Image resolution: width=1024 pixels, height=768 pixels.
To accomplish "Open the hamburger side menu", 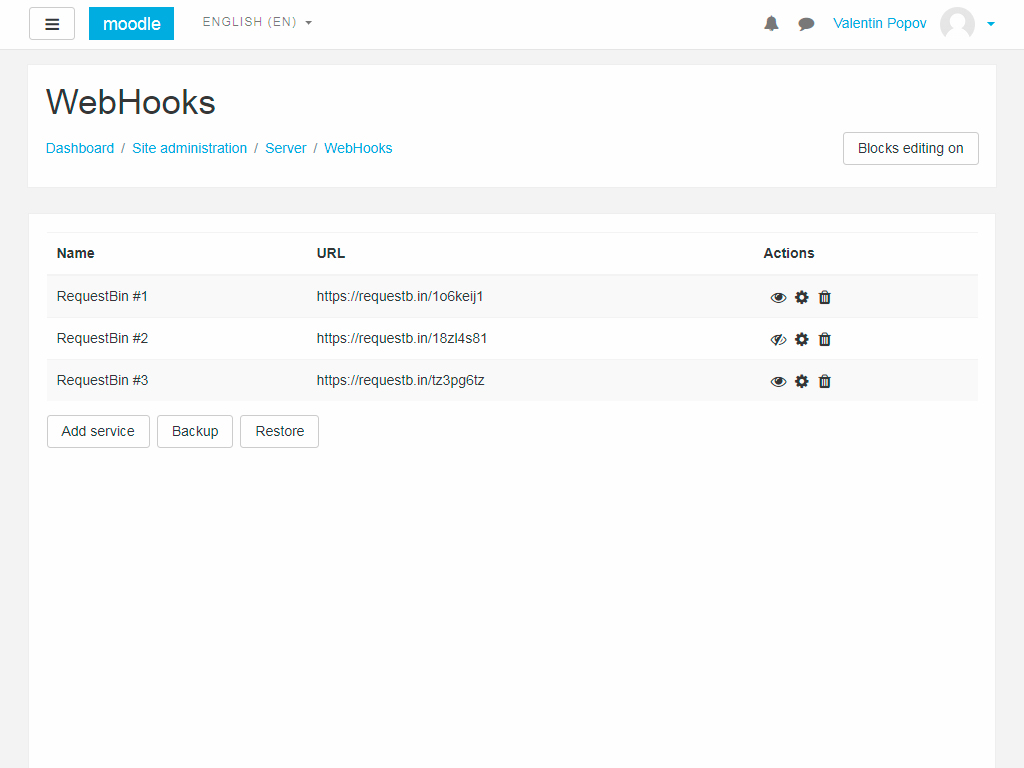I will coord(52,24).
